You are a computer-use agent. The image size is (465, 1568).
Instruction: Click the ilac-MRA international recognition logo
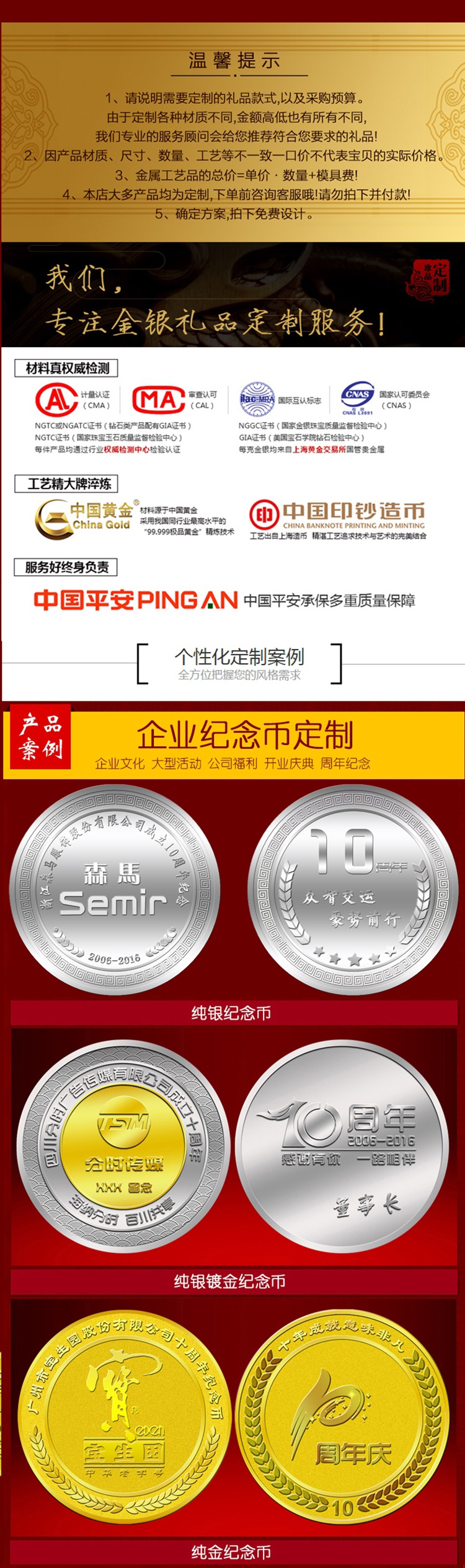point(257,399)
